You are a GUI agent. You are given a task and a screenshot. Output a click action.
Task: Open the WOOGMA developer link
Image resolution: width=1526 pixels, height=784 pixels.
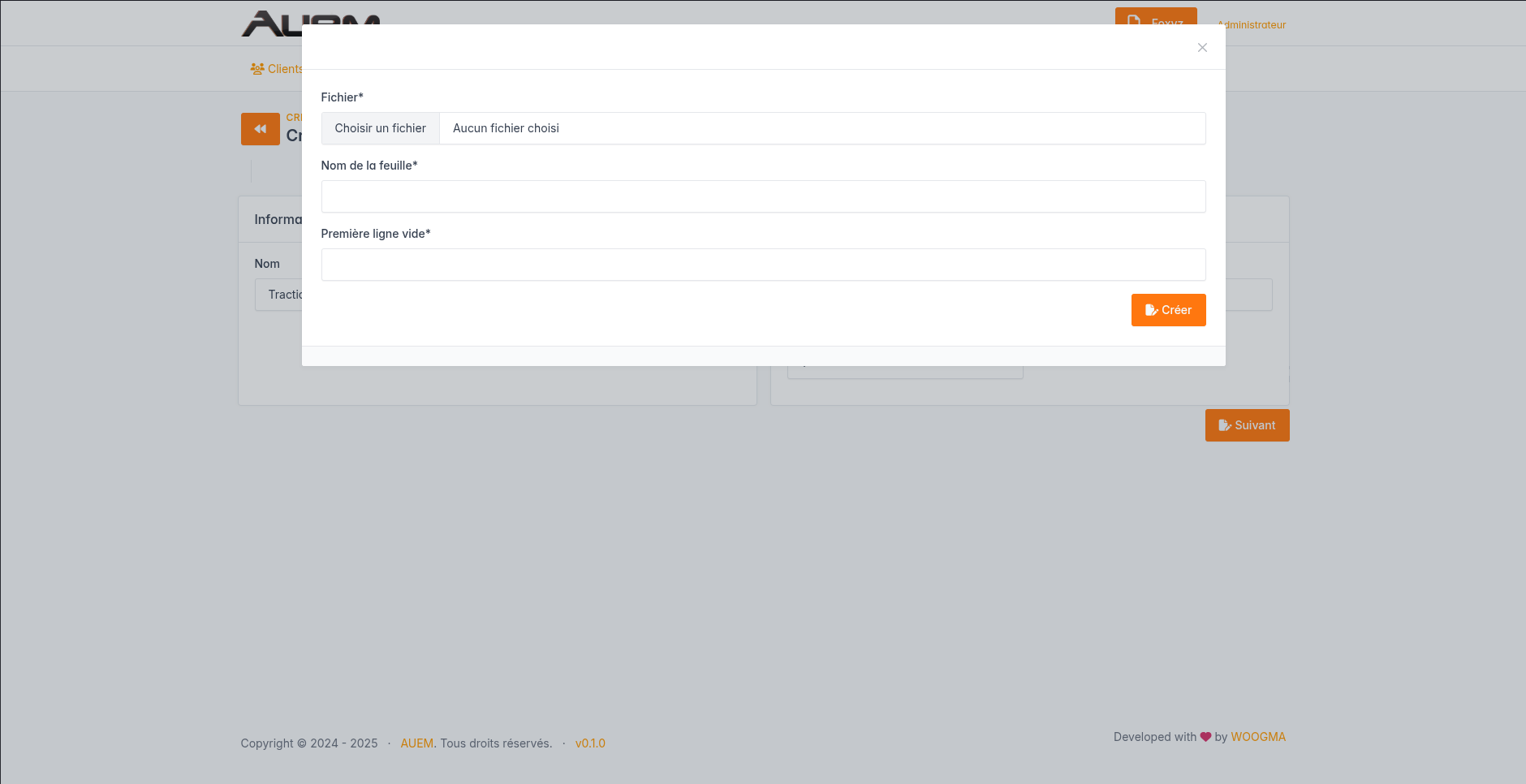coord(1258,737)
